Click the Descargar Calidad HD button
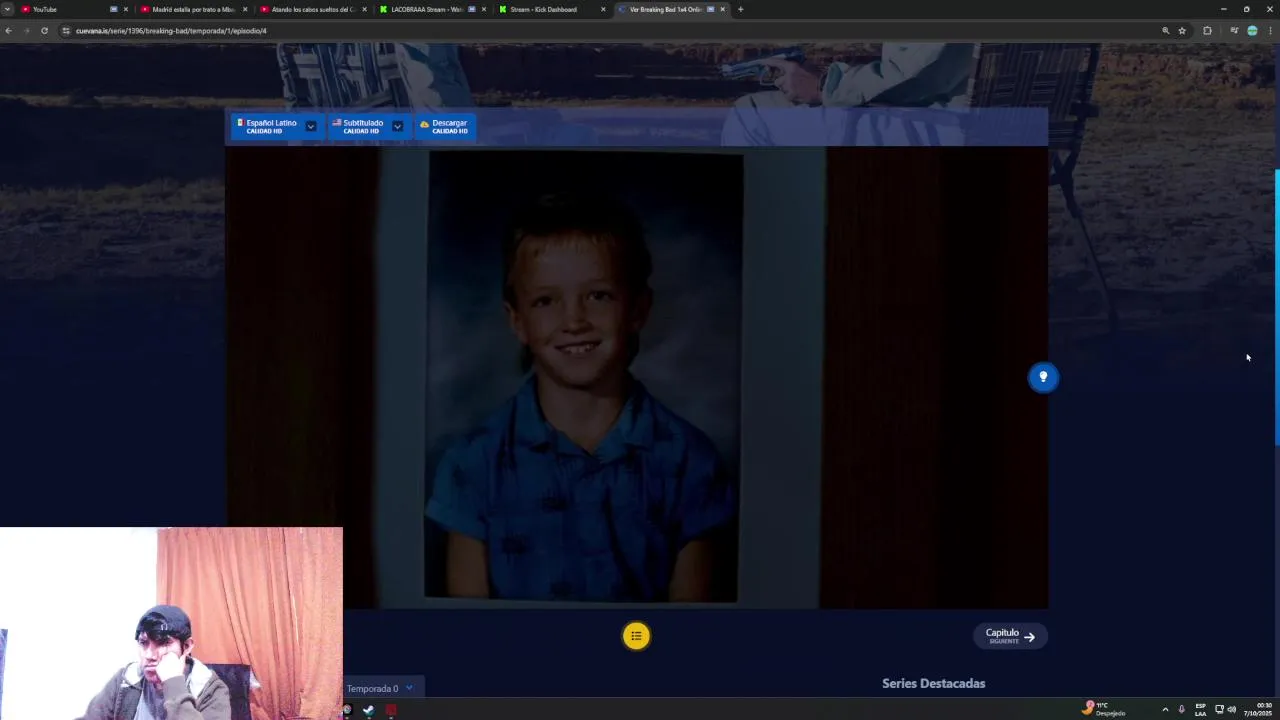The width and height of the screenshot is (1280, 720). (x=445, y=127)
